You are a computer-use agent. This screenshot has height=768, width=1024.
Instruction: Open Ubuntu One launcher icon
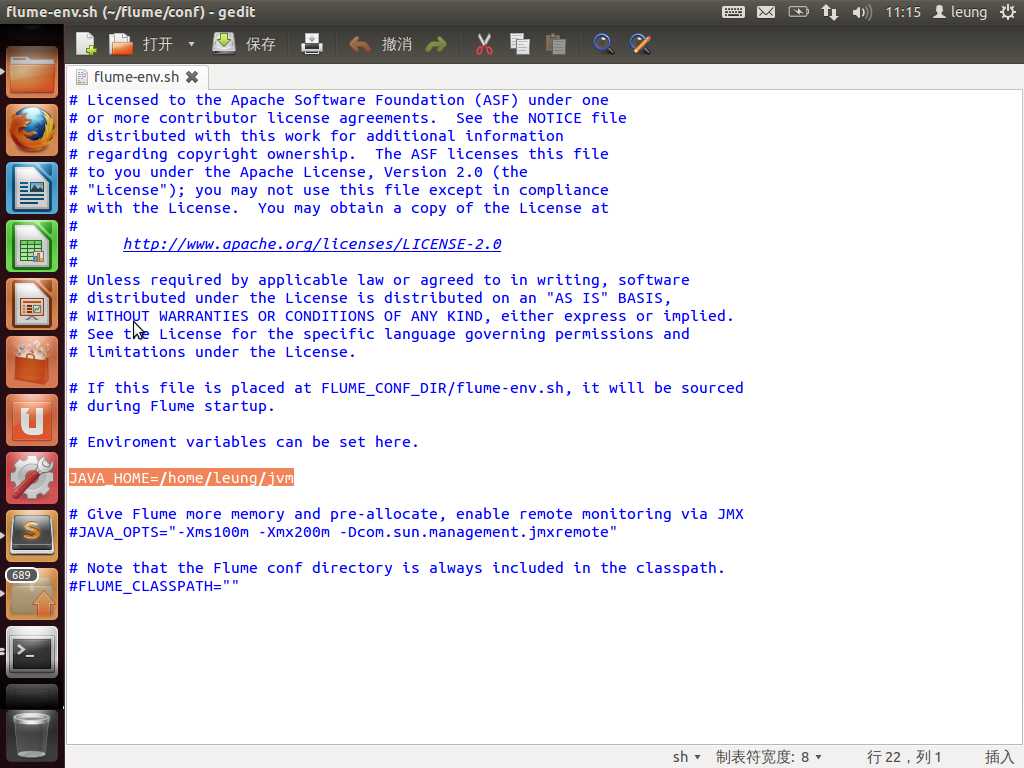31,420
